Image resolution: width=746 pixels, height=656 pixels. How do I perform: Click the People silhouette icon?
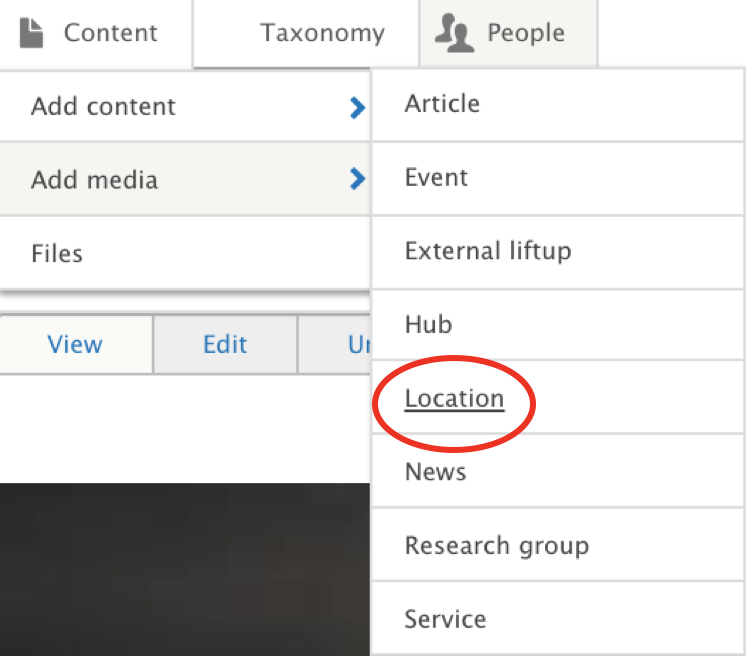pos(454,33)
